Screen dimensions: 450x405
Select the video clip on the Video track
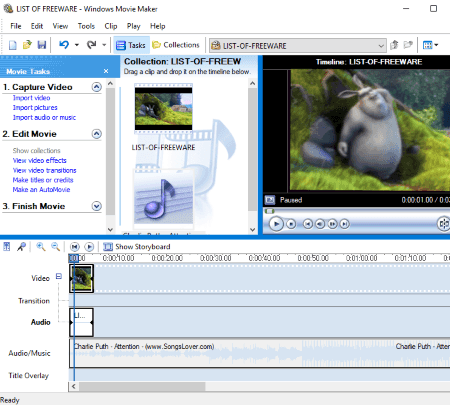[x=82, y=278]
